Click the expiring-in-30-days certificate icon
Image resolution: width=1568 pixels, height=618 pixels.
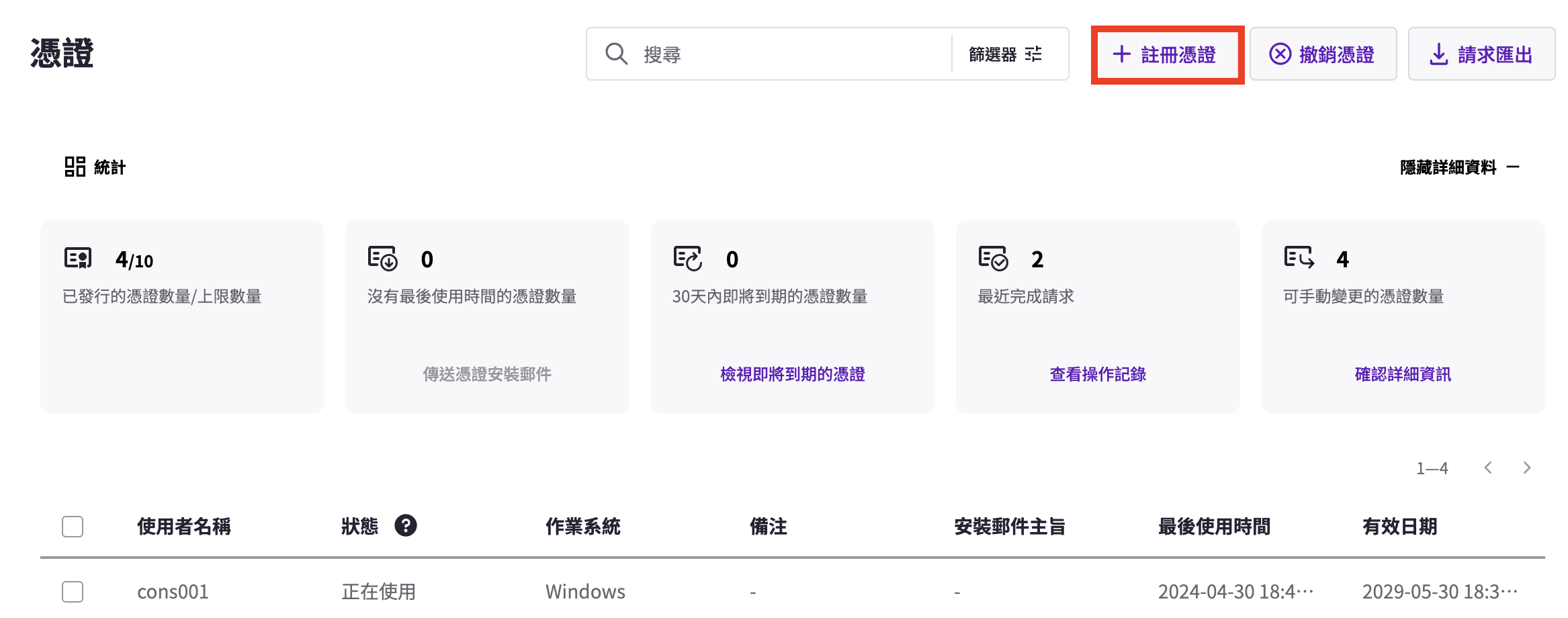tap(688, 259)
